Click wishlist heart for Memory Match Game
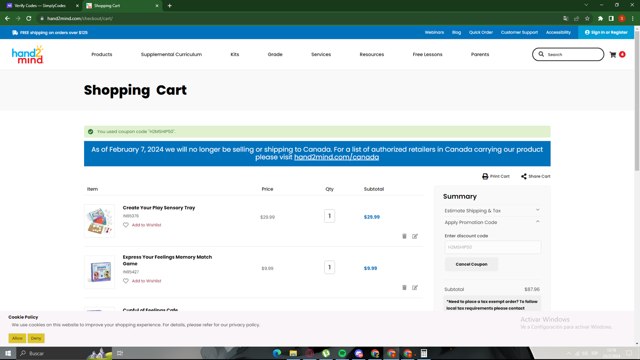This screenshot has width=640, height=360. [126, 281]
